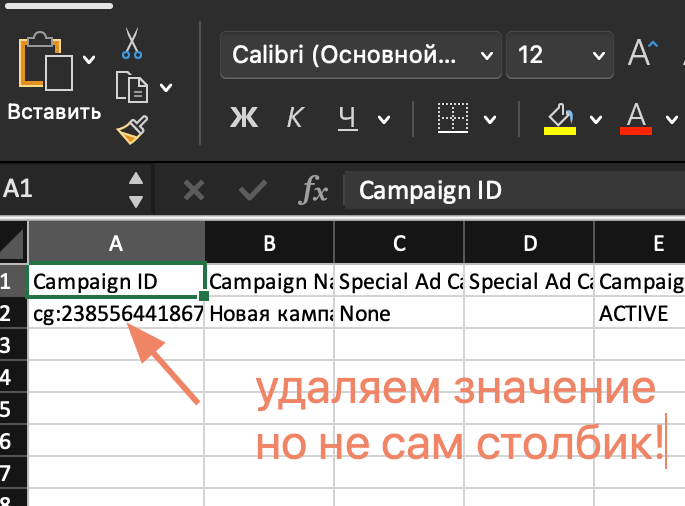Select column D header
Screen dimensions: 685x506
[x=529, y=243]
